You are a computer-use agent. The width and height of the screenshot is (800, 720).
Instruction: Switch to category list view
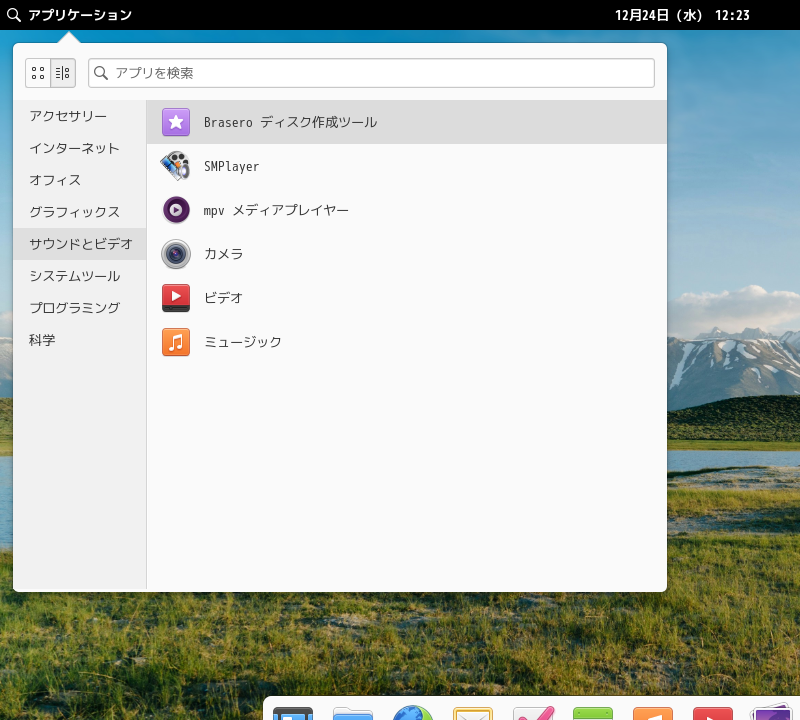tap(63, 73)
